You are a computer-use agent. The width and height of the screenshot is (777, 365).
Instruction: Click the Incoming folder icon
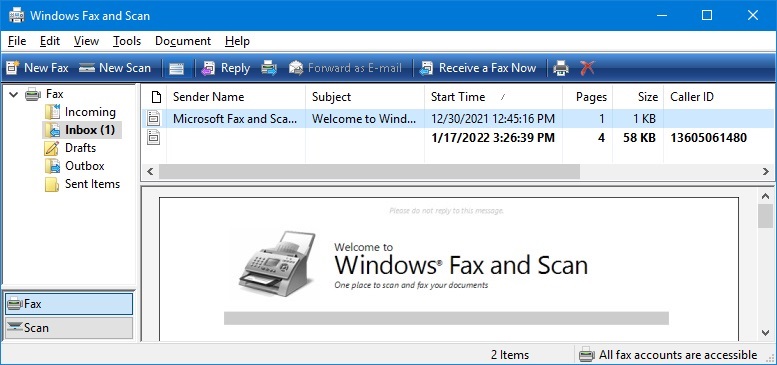point(52,112)
